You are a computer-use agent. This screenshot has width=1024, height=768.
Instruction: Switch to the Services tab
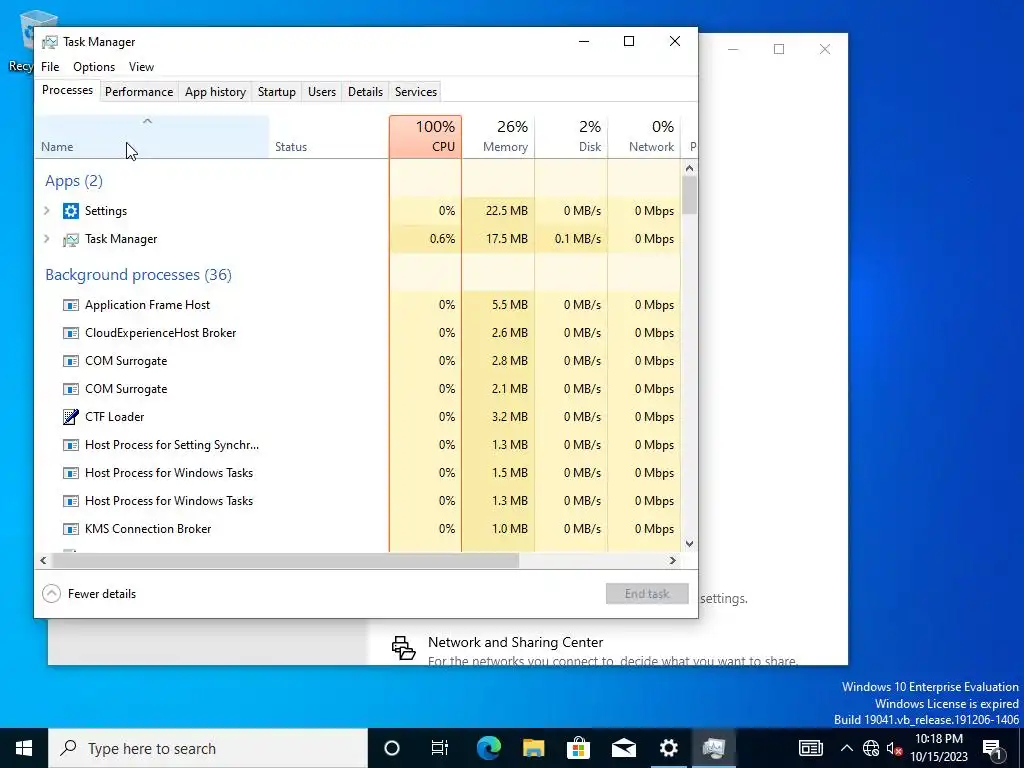(x=416, y=92)
